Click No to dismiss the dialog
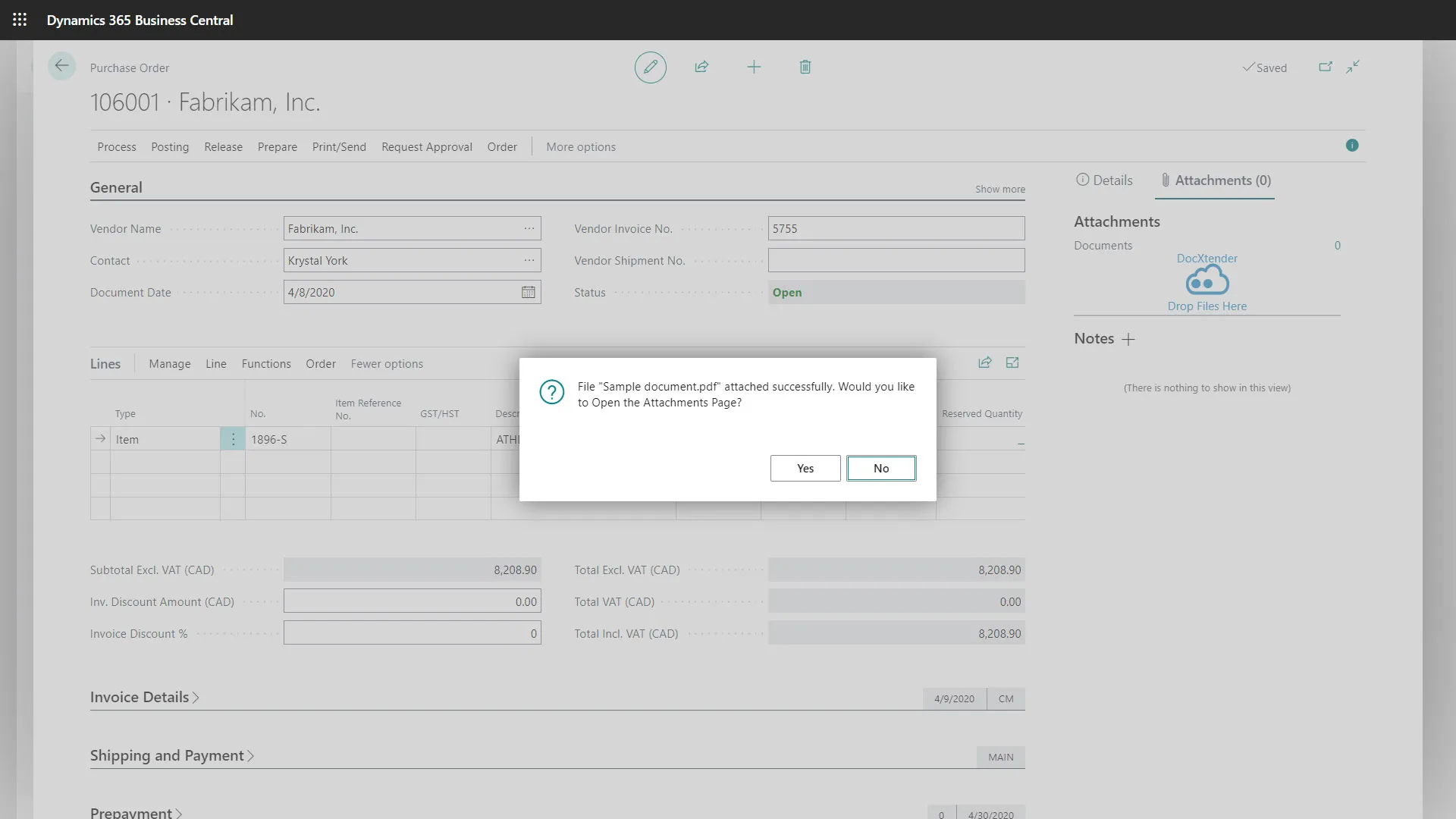Image resolution: width=1456 pixels, height=819 pixels. pyautogui.click(x=881, y=468)
